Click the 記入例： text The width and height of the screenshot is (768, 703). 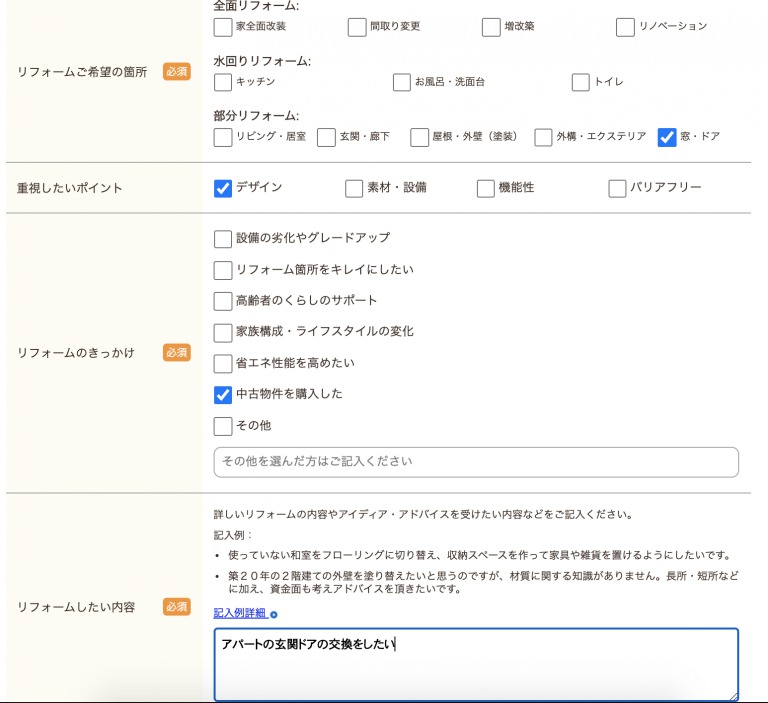pos(233,535)
